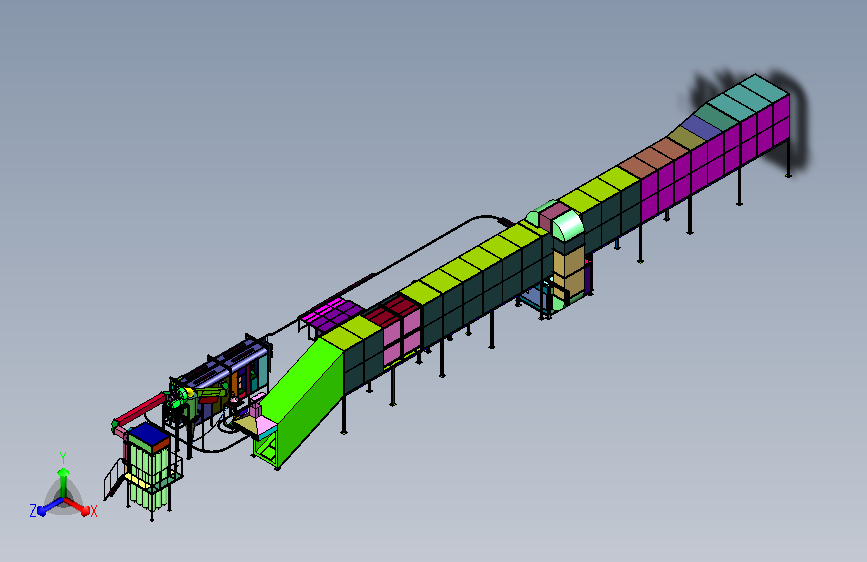
Task: Select the rounded light-green duct elbow
Action: point(567,225)
